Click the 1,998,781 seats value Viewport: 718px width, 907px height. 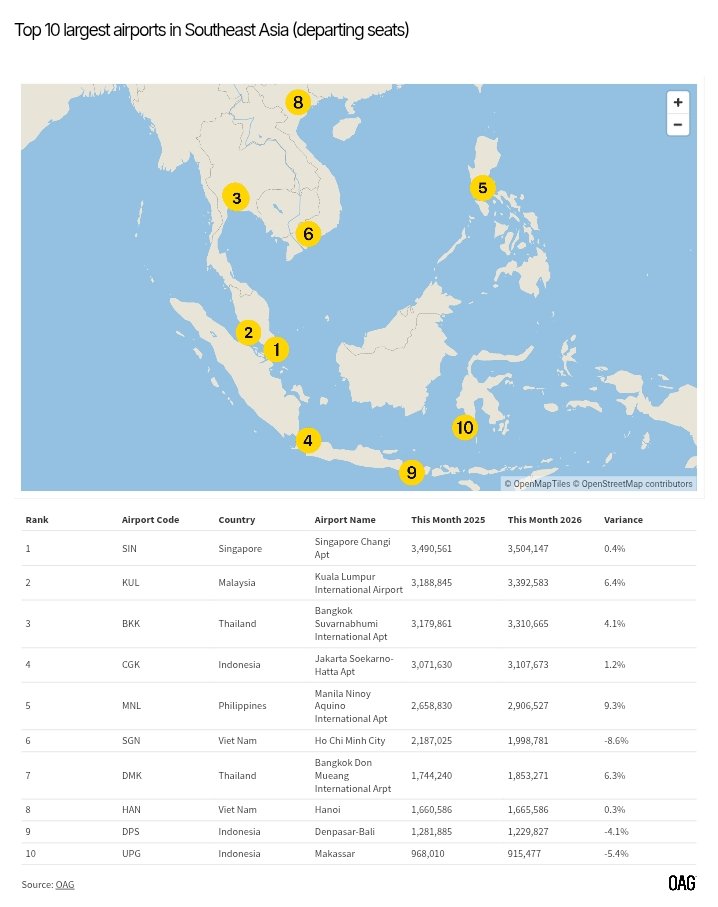point(528,740)
